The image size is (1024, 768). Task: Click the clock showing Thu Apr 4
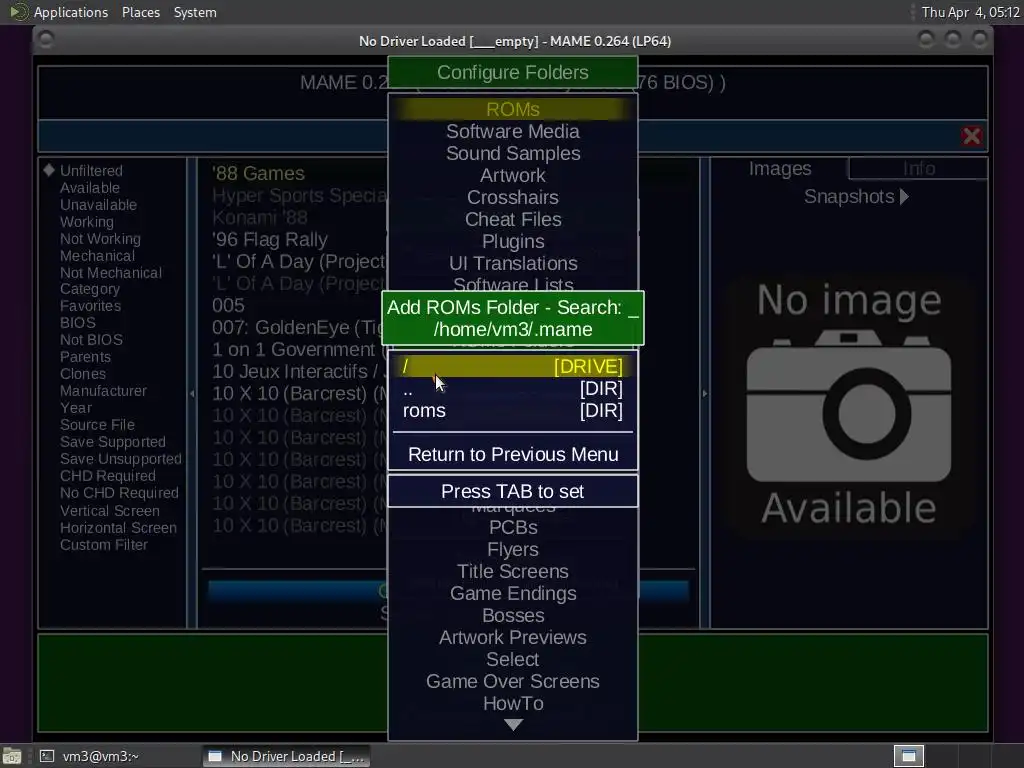coord(970,12)
